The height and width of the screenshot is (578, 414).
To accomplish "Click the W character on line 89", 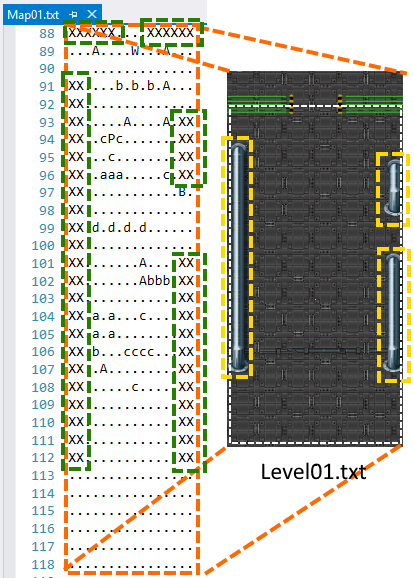I will [x=135, y=51].
